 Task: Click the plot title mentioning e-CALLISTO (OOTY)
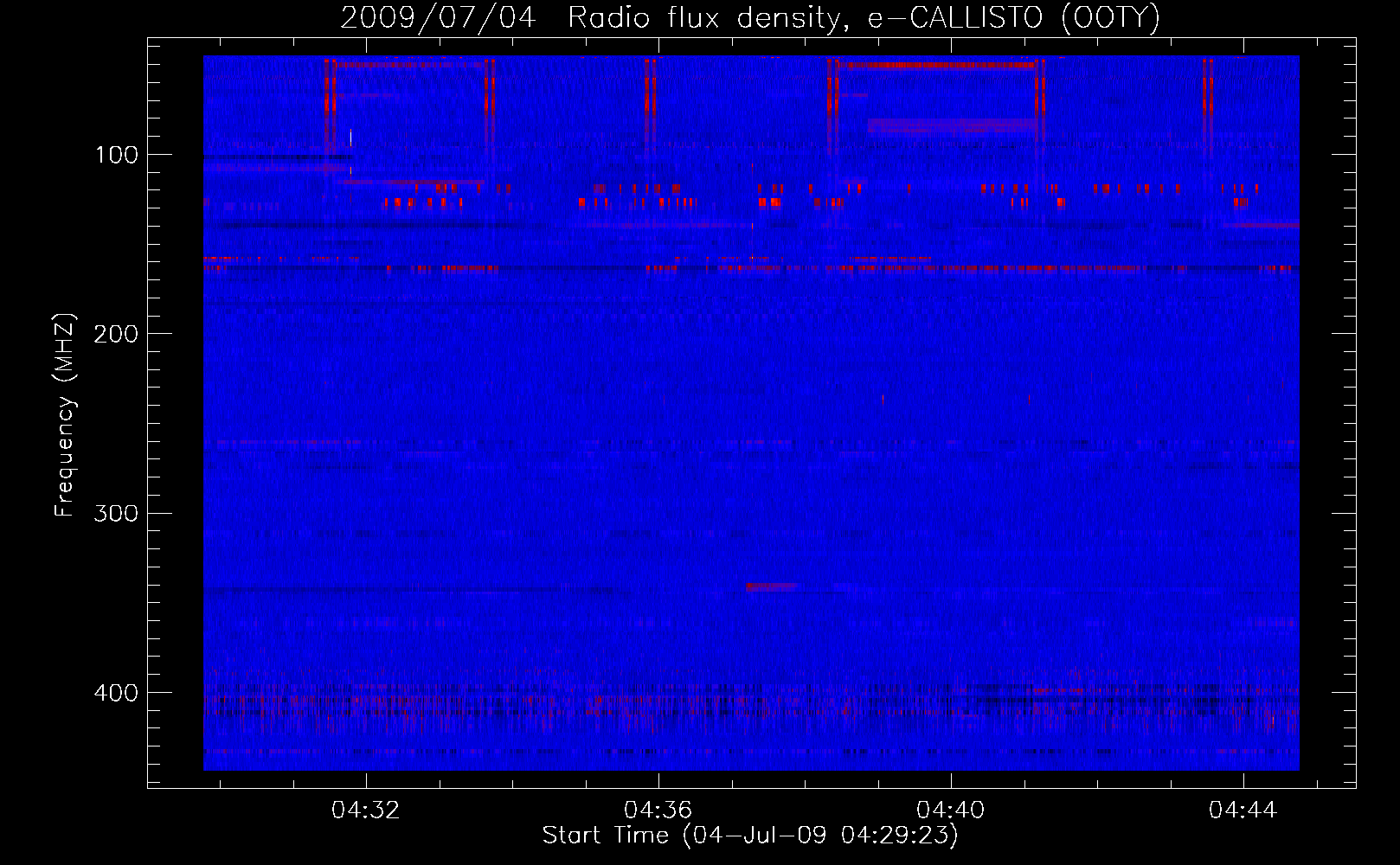pos(749,17)
